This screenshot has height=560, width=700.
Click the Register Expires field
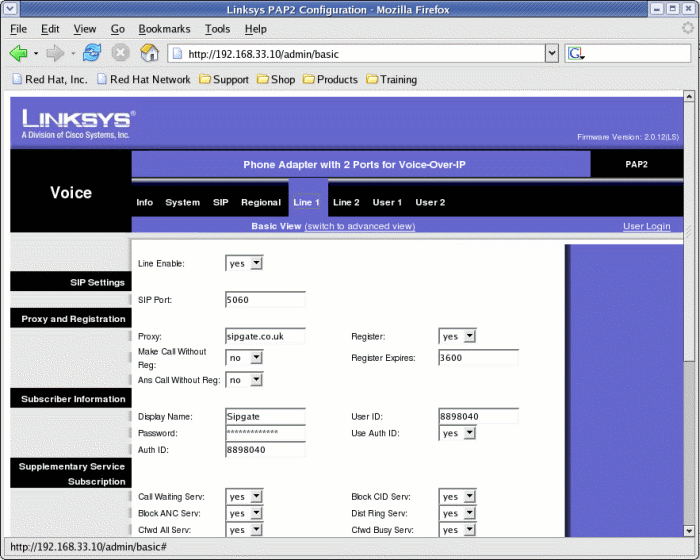(x=479, y=358)
